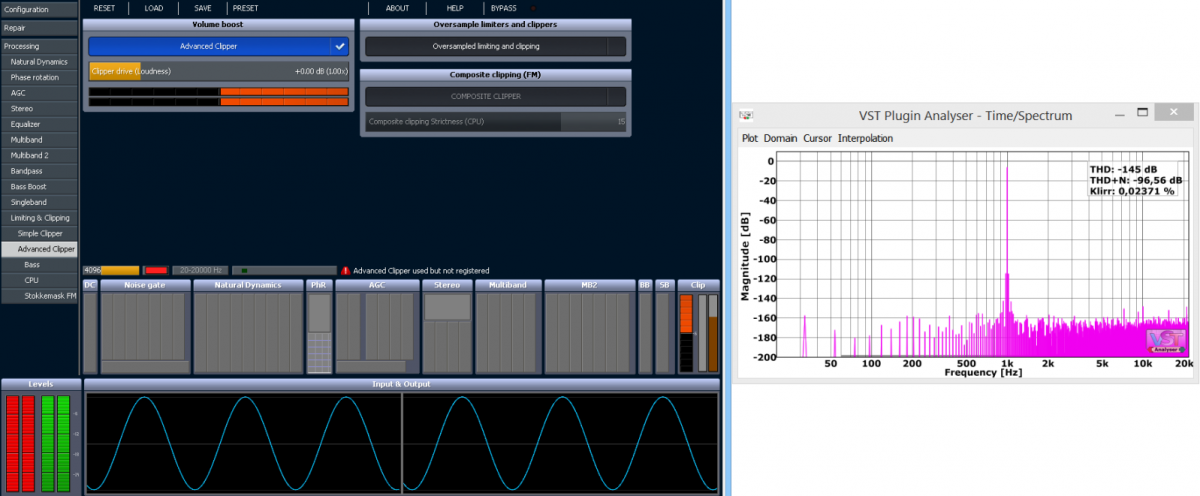Click the Klirr: 0,02371 % readout

[x=1133, y=190]
